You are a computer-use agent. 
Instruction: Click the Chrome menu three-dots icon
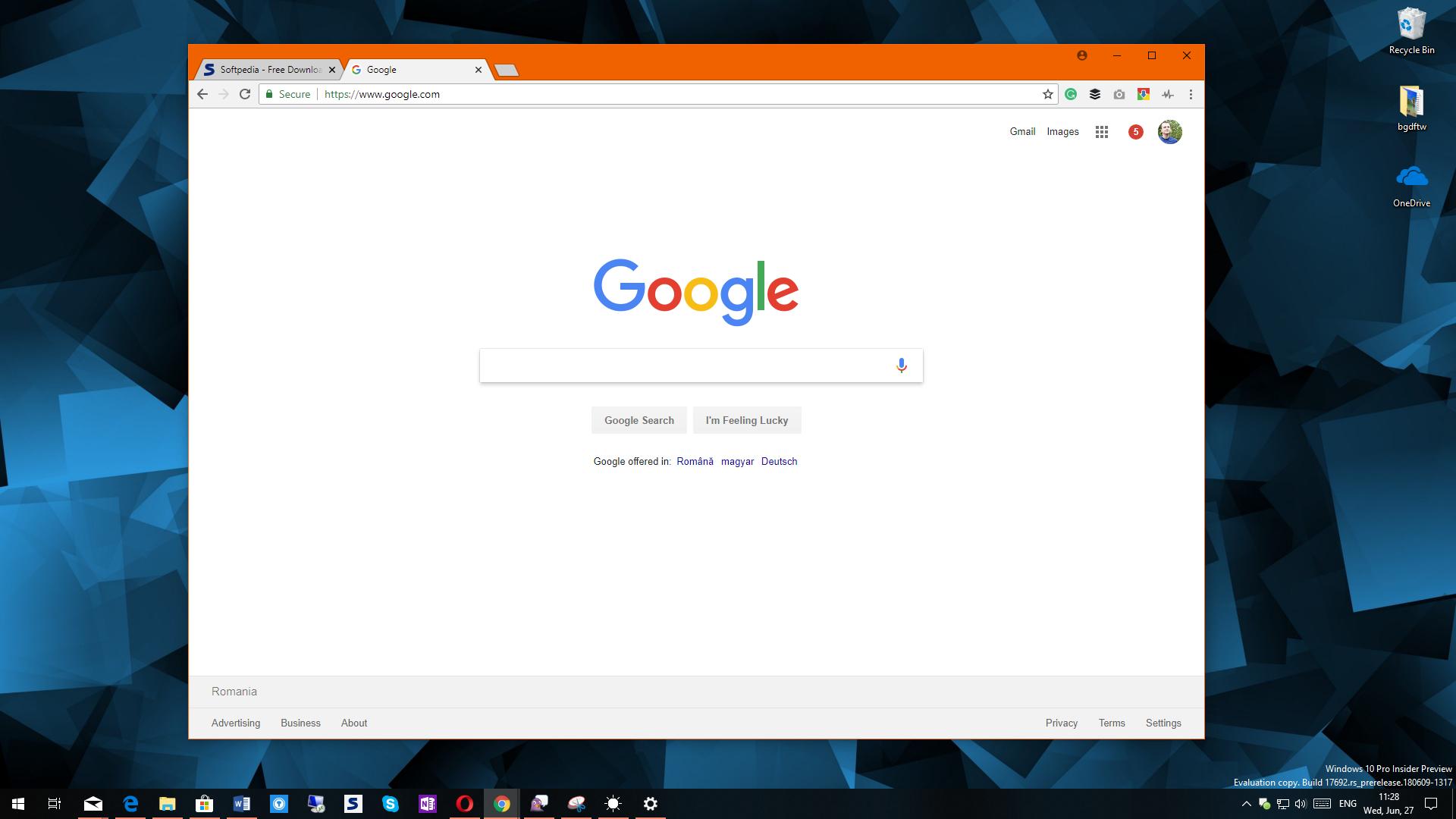tap(1191, 94)
